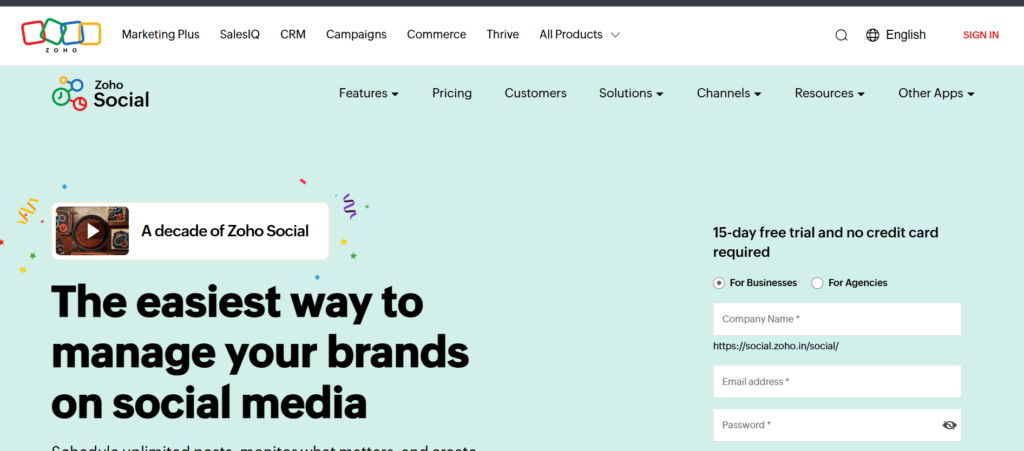Play the decade of Zoho Social video
The width and height of the screenshot is (1024, 451).
[x=92, y=231]
